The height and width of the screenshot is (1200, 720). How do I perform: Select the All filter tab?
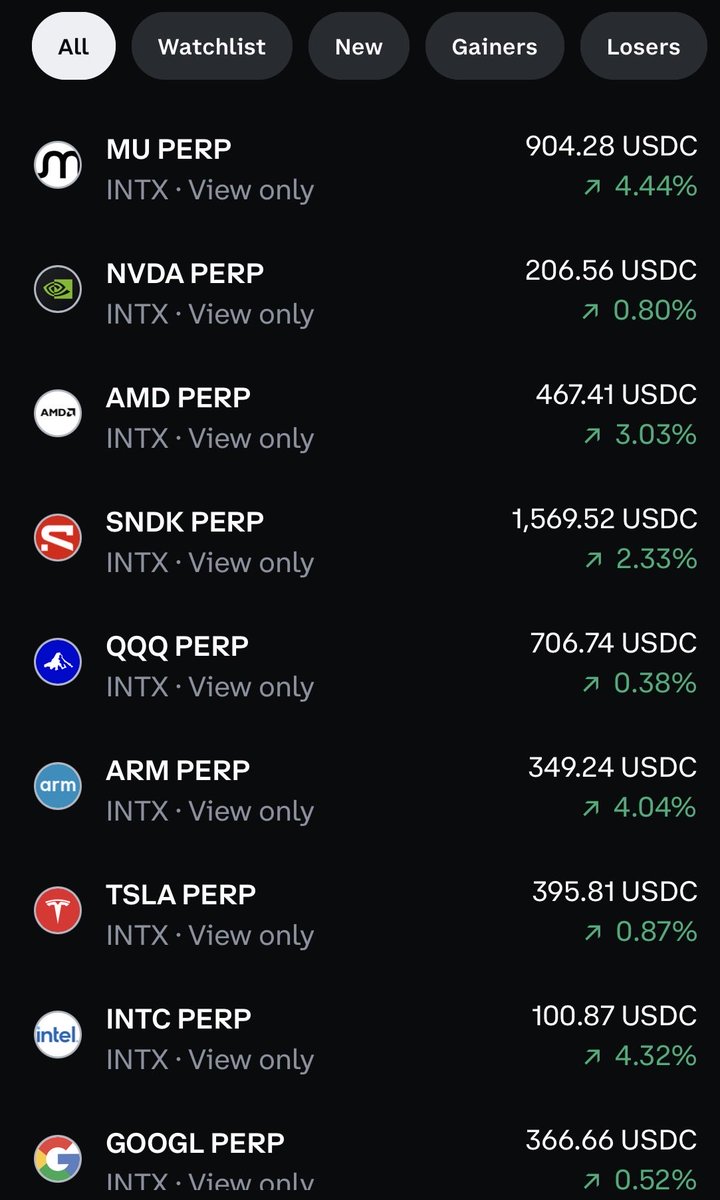[x=74, y=46]
